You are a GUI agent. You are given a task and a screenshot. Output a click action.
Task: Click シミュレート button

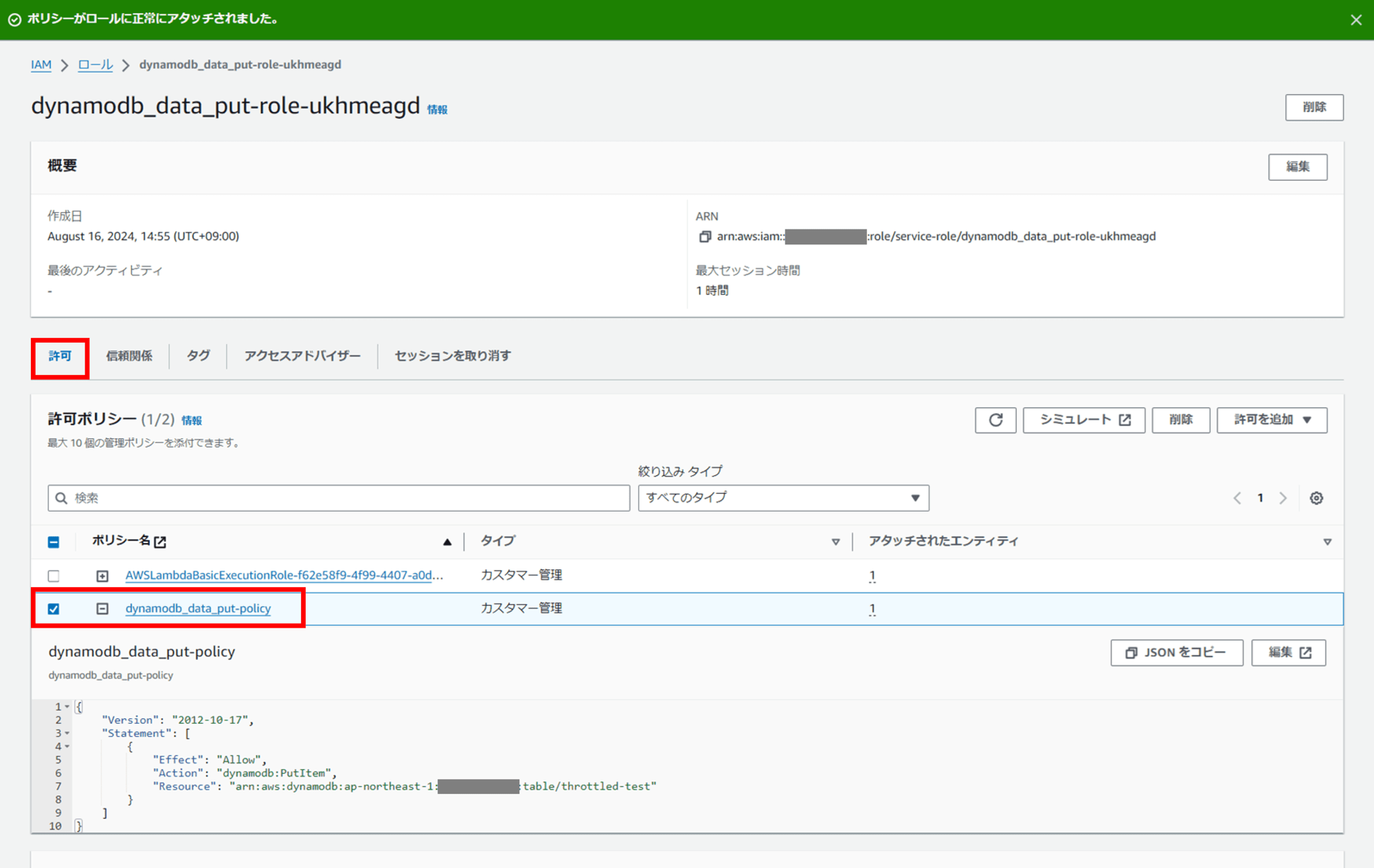[x=1083, y=420]
